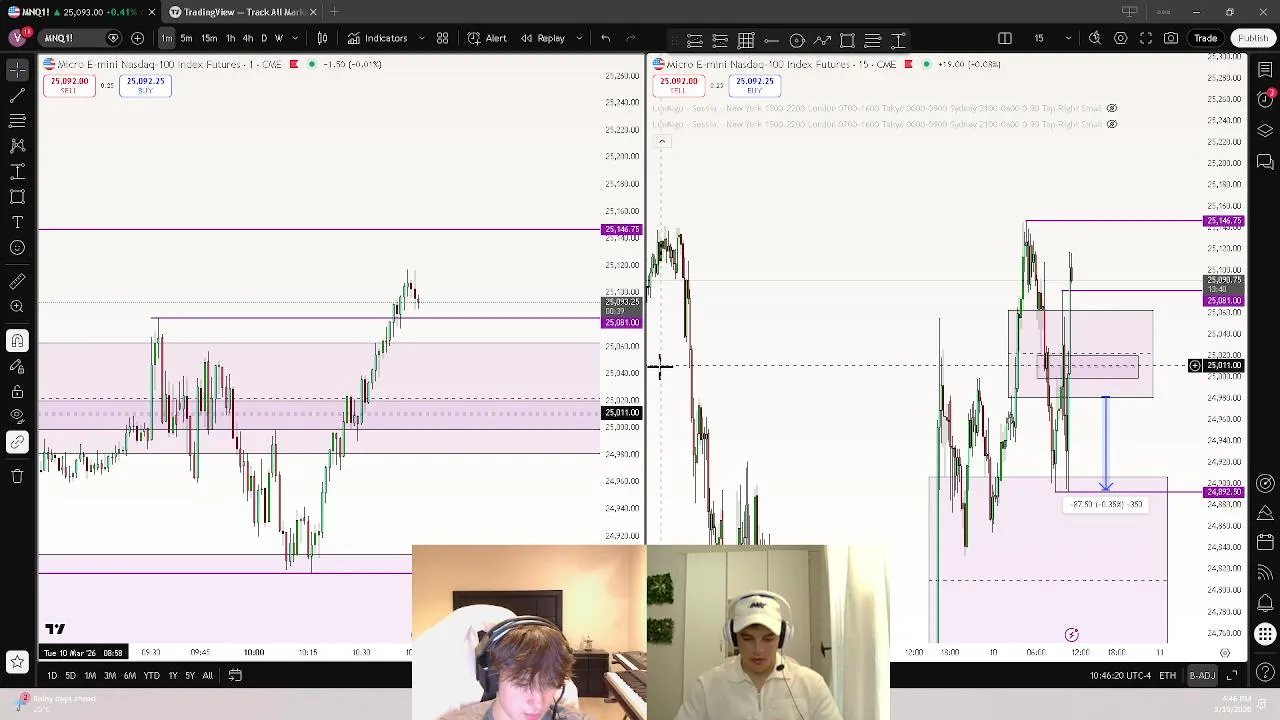Click the Publish button
The height and width of the screenshot is (720, 1280).
1252,38
